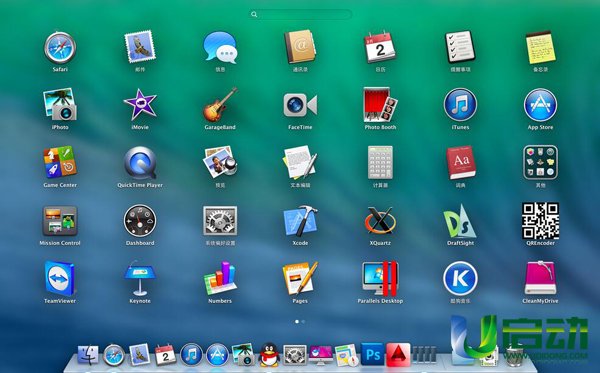Open Game Center

tap(60, 162)
